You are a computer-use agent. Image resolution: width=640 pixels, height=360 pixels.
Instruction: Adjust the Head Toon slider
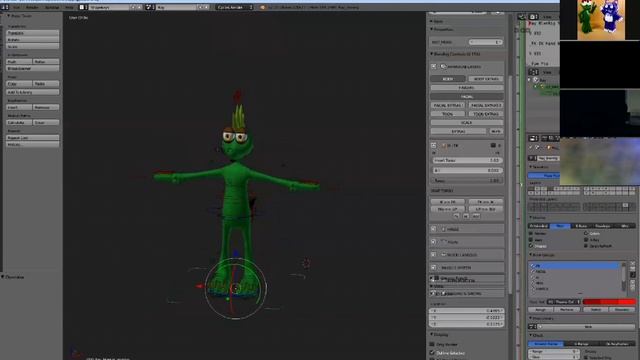[x=467, y=160]
